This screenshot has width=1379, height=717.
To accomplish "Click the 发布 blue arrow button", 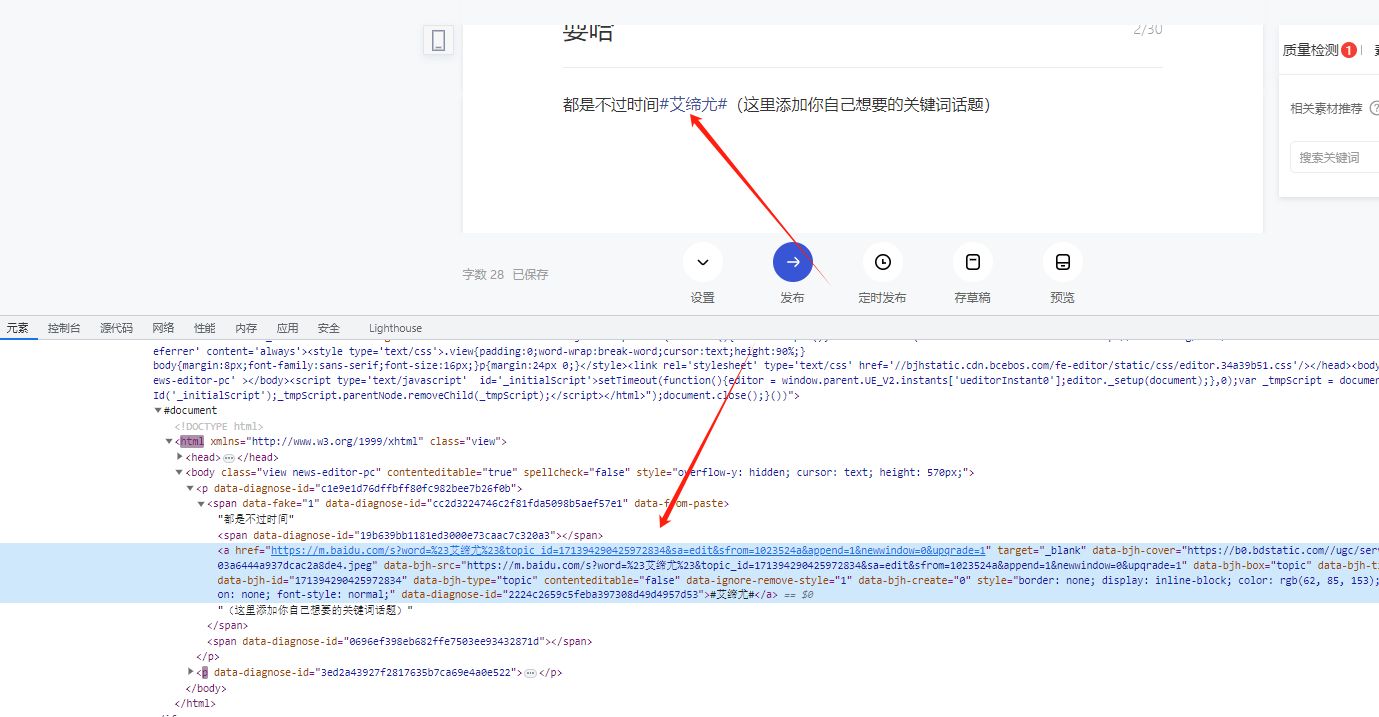I will pos(793,262).
